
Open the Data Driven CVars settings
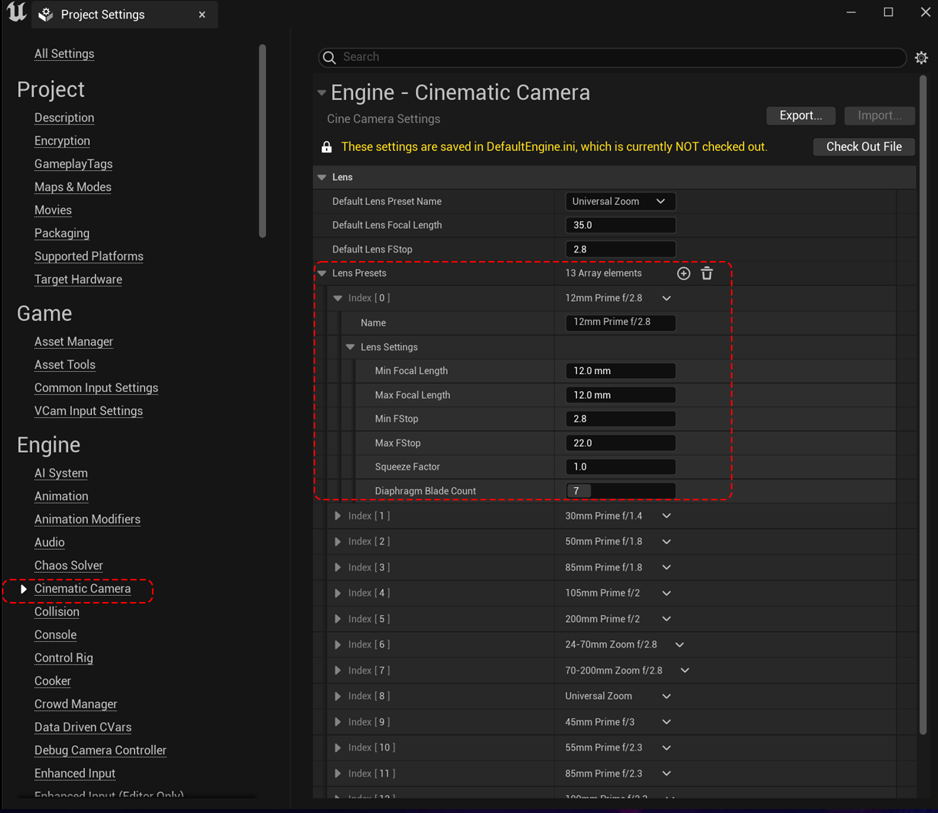coord(83,727)
